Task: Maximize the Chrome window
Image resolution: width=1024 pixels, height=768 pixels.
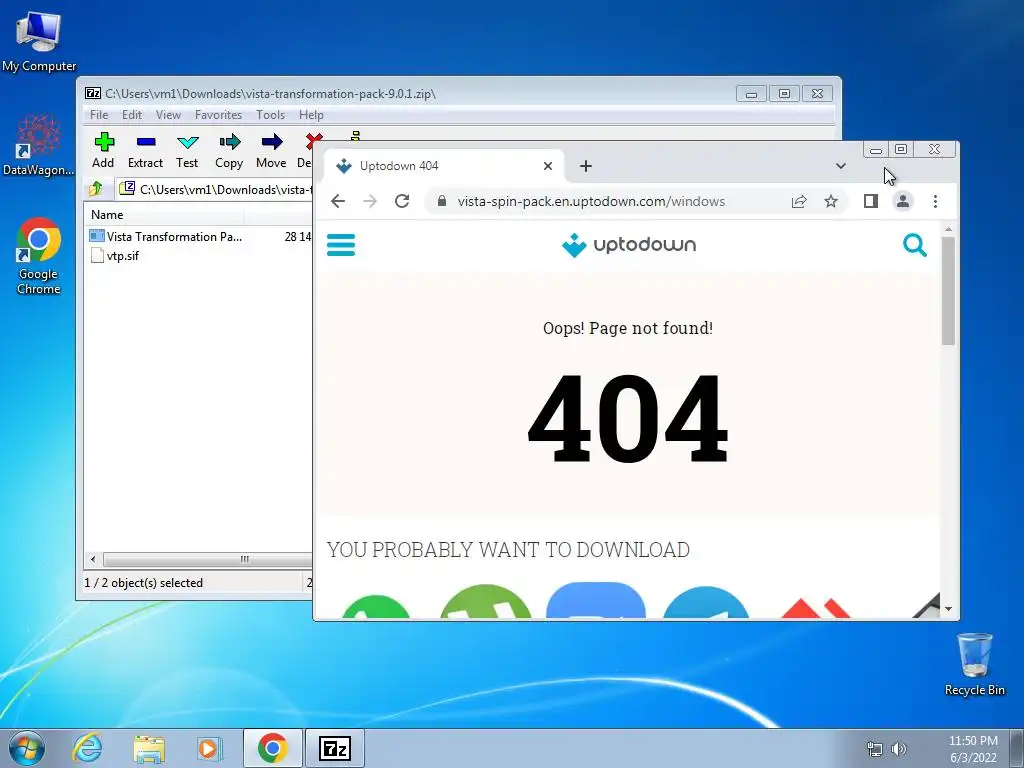Action: point(901,150)
